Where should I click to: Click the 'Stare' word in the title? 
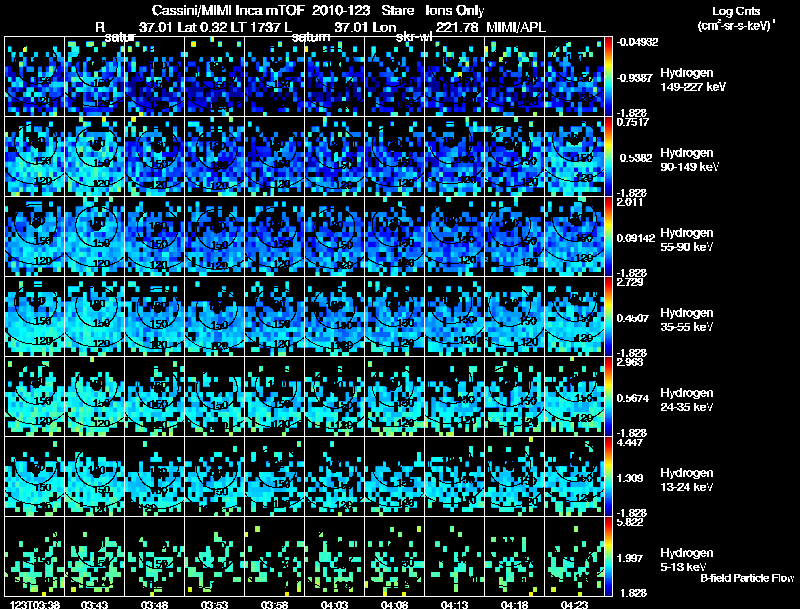click(x=398, y=10)
